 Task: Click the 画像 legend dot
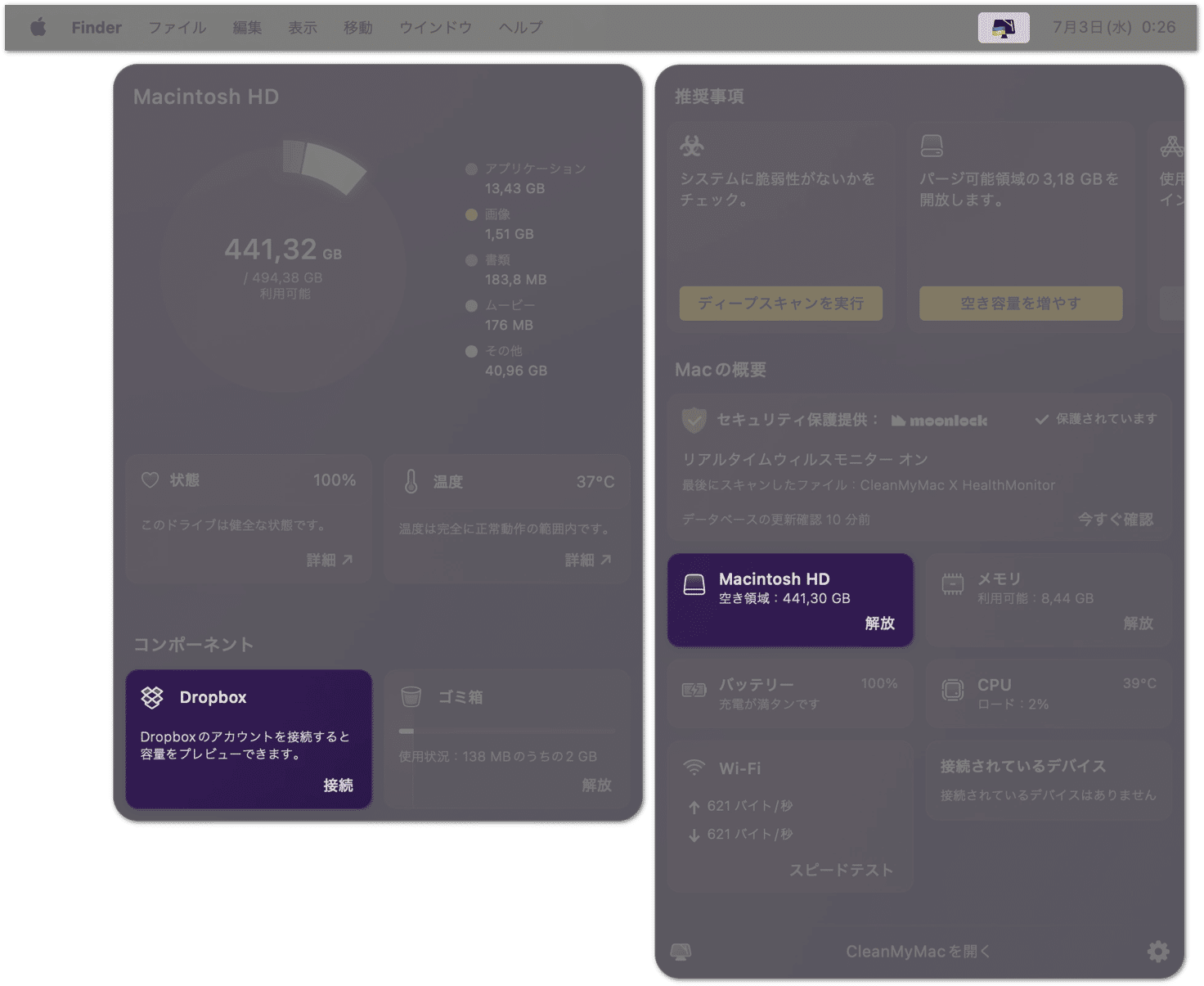pos(471,214)
